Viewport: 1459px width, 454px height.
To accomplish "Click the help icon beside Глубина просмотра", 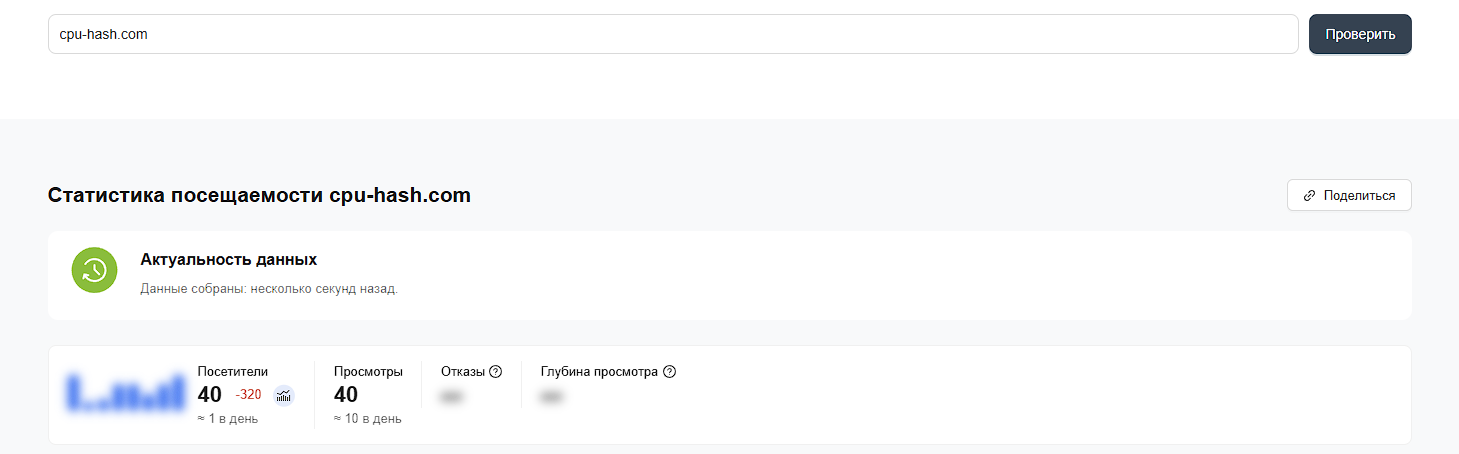I will pos(670,372).
